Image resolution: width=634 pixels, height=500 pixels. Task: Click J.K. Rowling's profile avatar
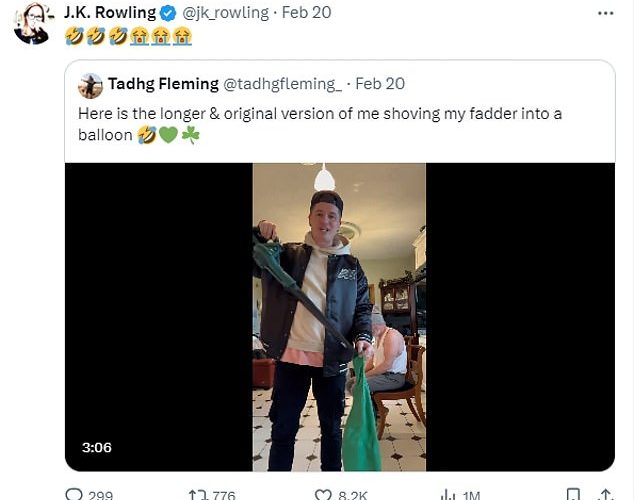32,23
